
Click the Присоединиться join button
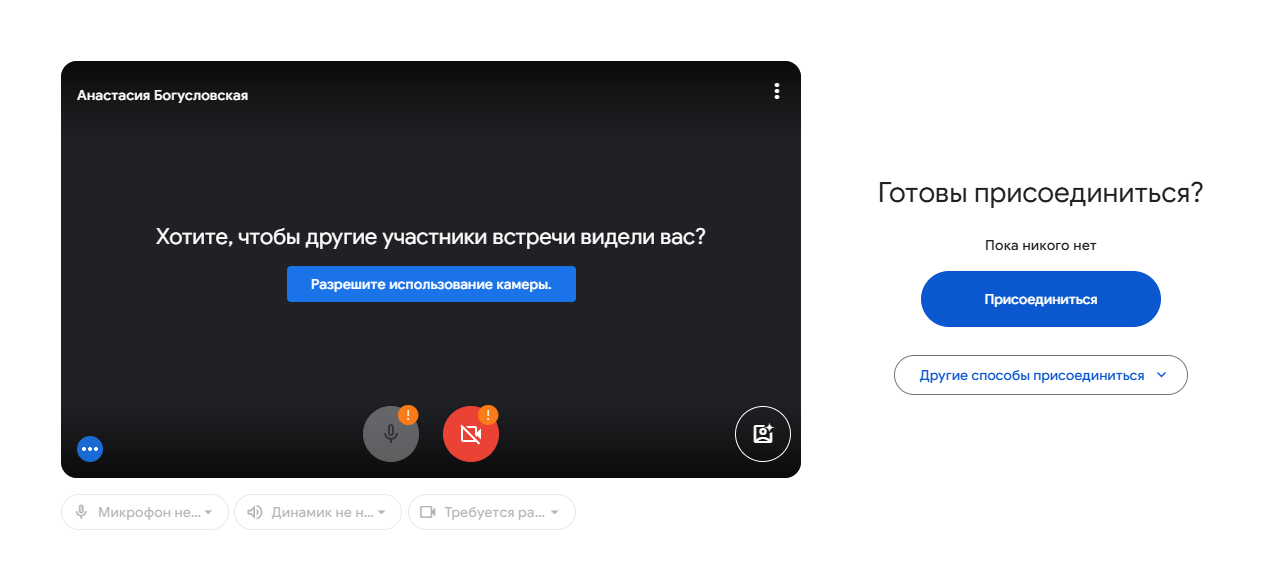pyautogui.click(x=1041, y=299)
